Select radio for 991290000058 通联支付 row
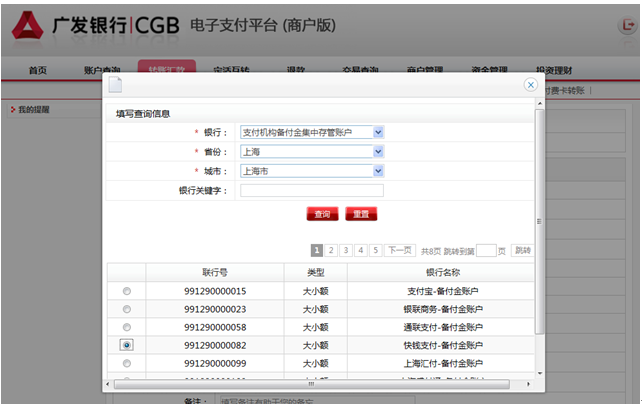Image resolution: width=642 pixels, height=407 pixels. pyautogui.click(x=127, y=327)
